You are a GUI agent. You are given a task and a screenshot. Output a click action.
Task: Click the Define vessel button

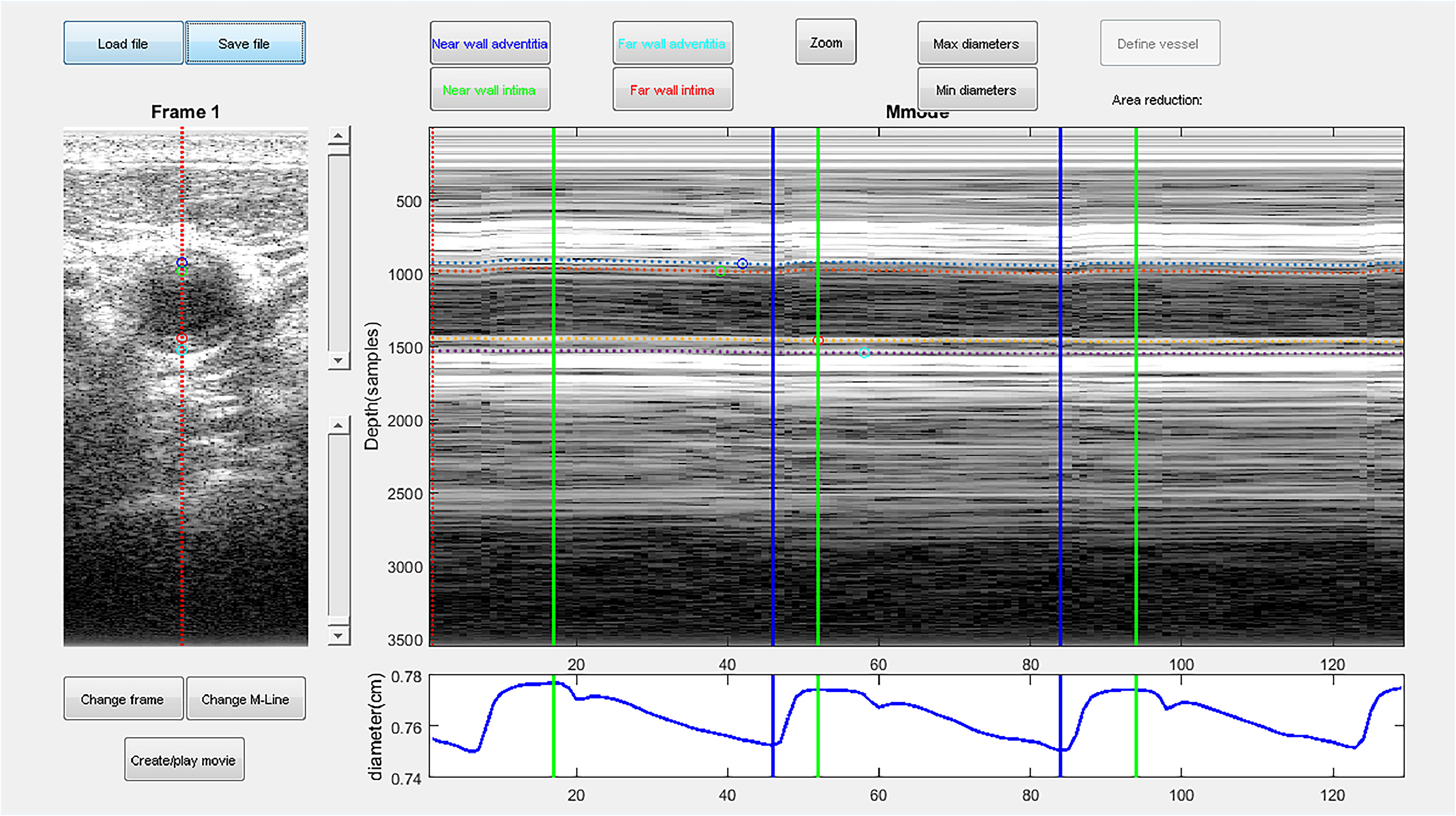tap(1159, 44)
